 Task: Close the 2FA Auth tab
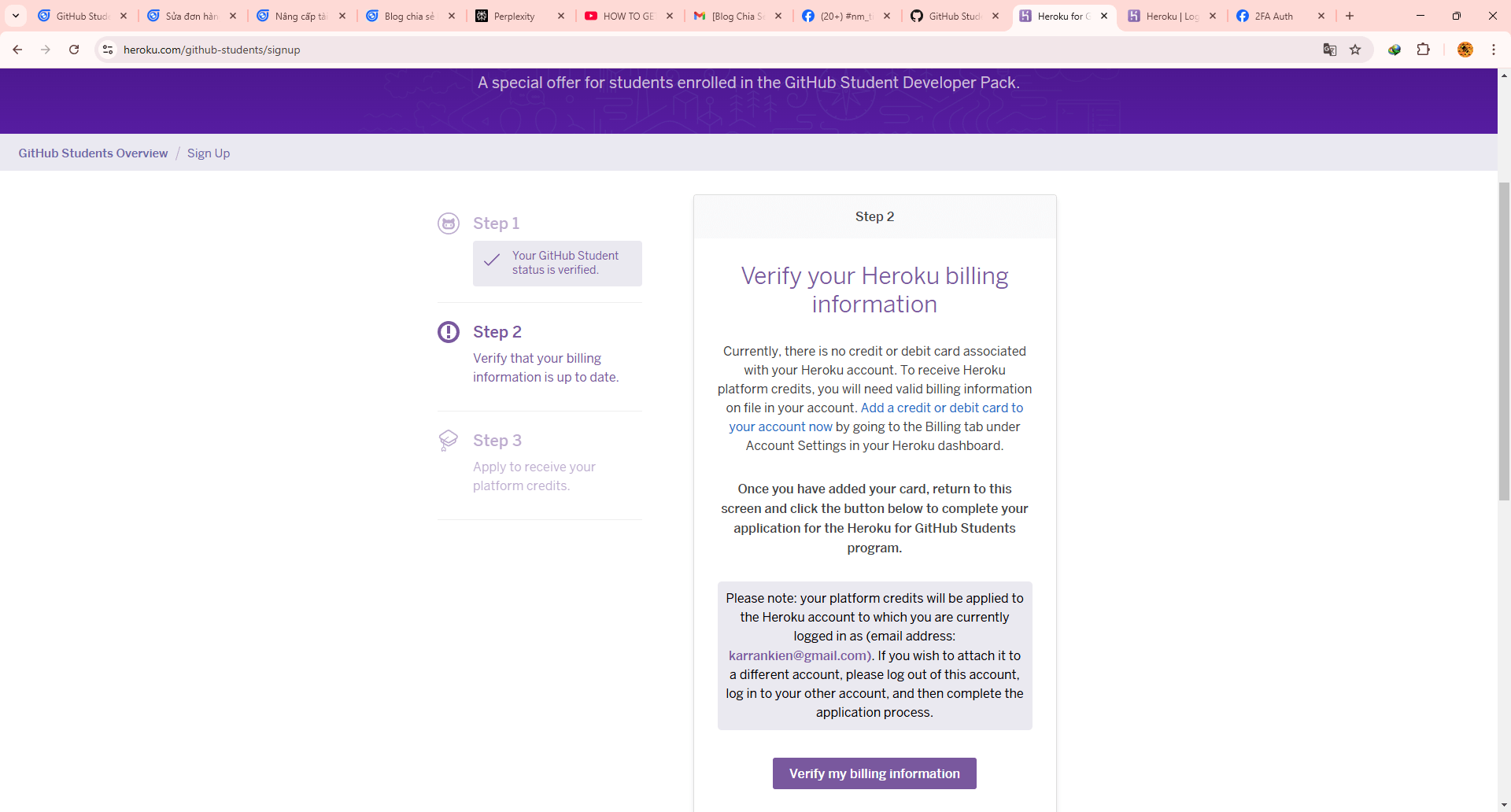pos(1321,16)
